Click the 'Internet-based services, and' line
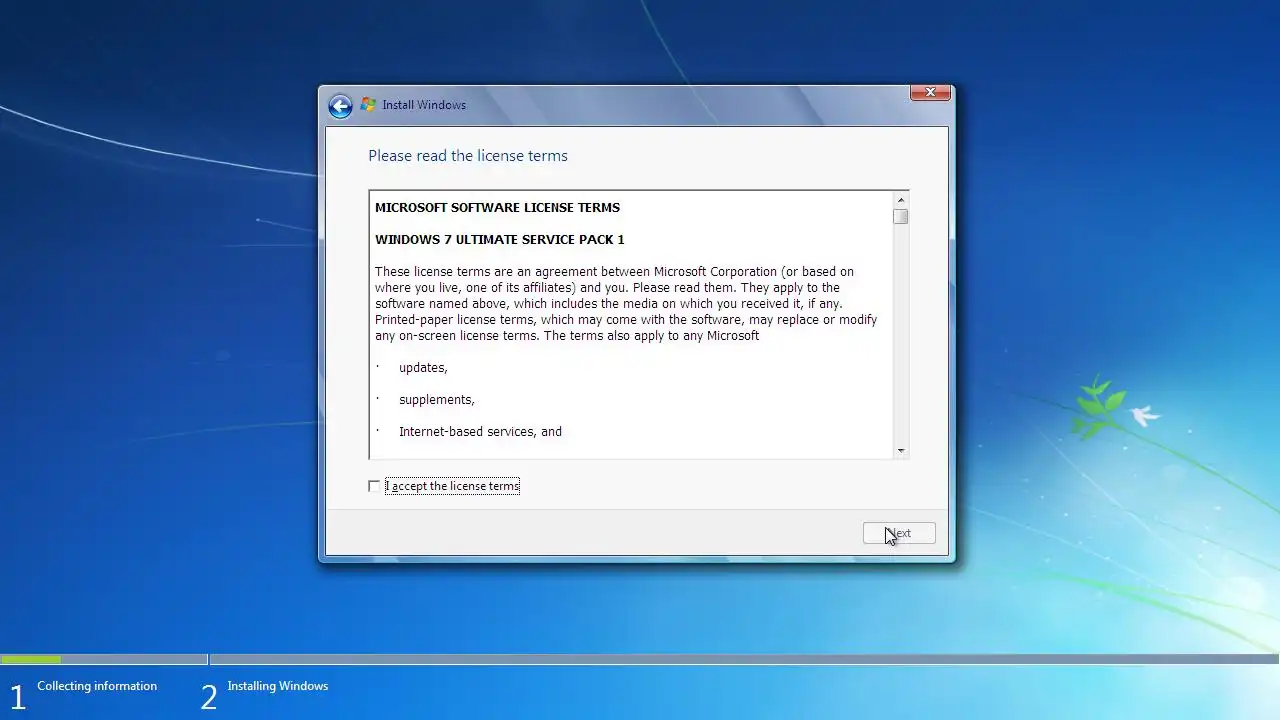The width and height of the screenshot is (1280, 720). 480,432
